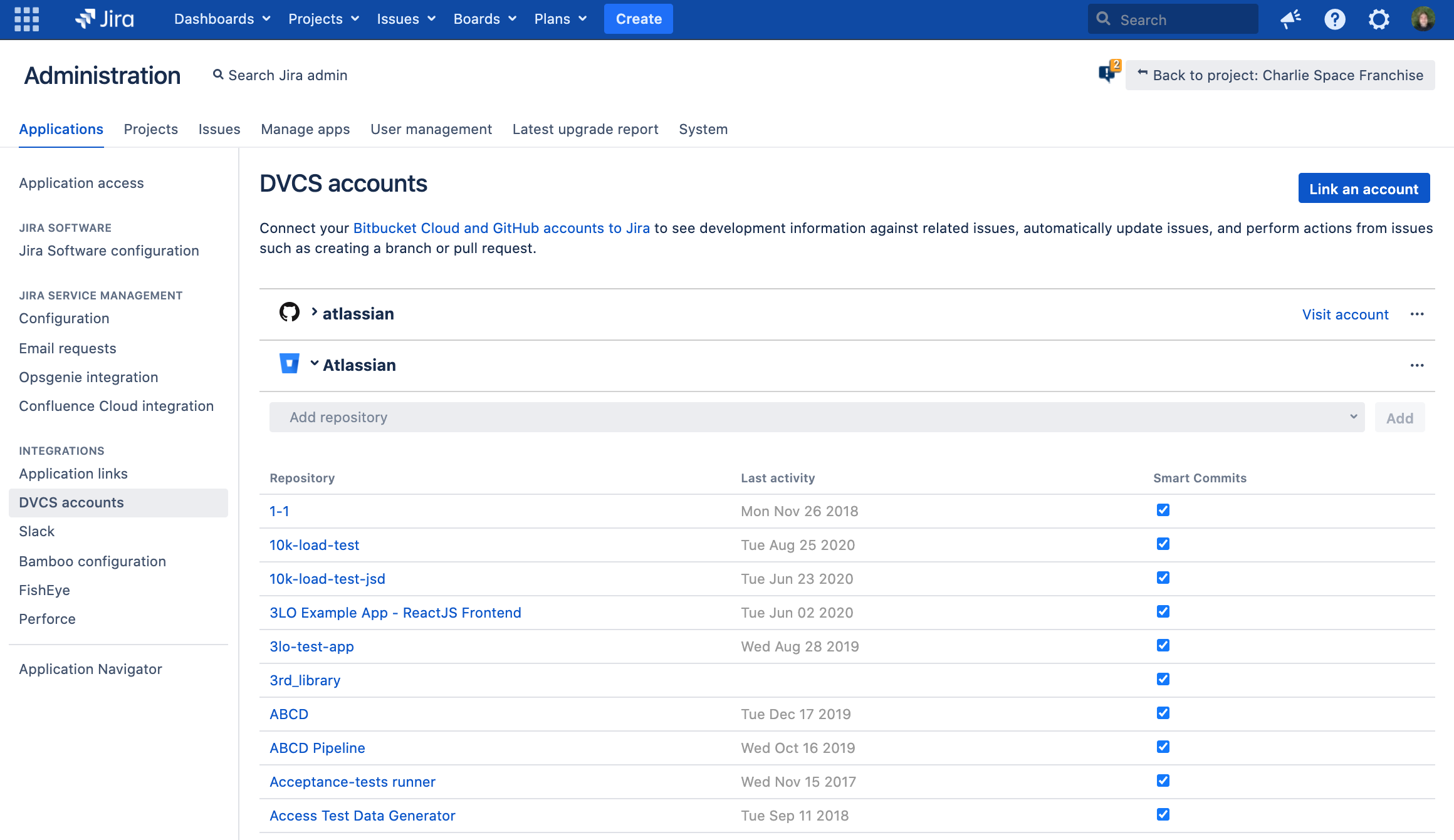Open the Issues dropdown in top bar
The width and height of the screenshot is (1454, 840).
[x=405, y=19]
